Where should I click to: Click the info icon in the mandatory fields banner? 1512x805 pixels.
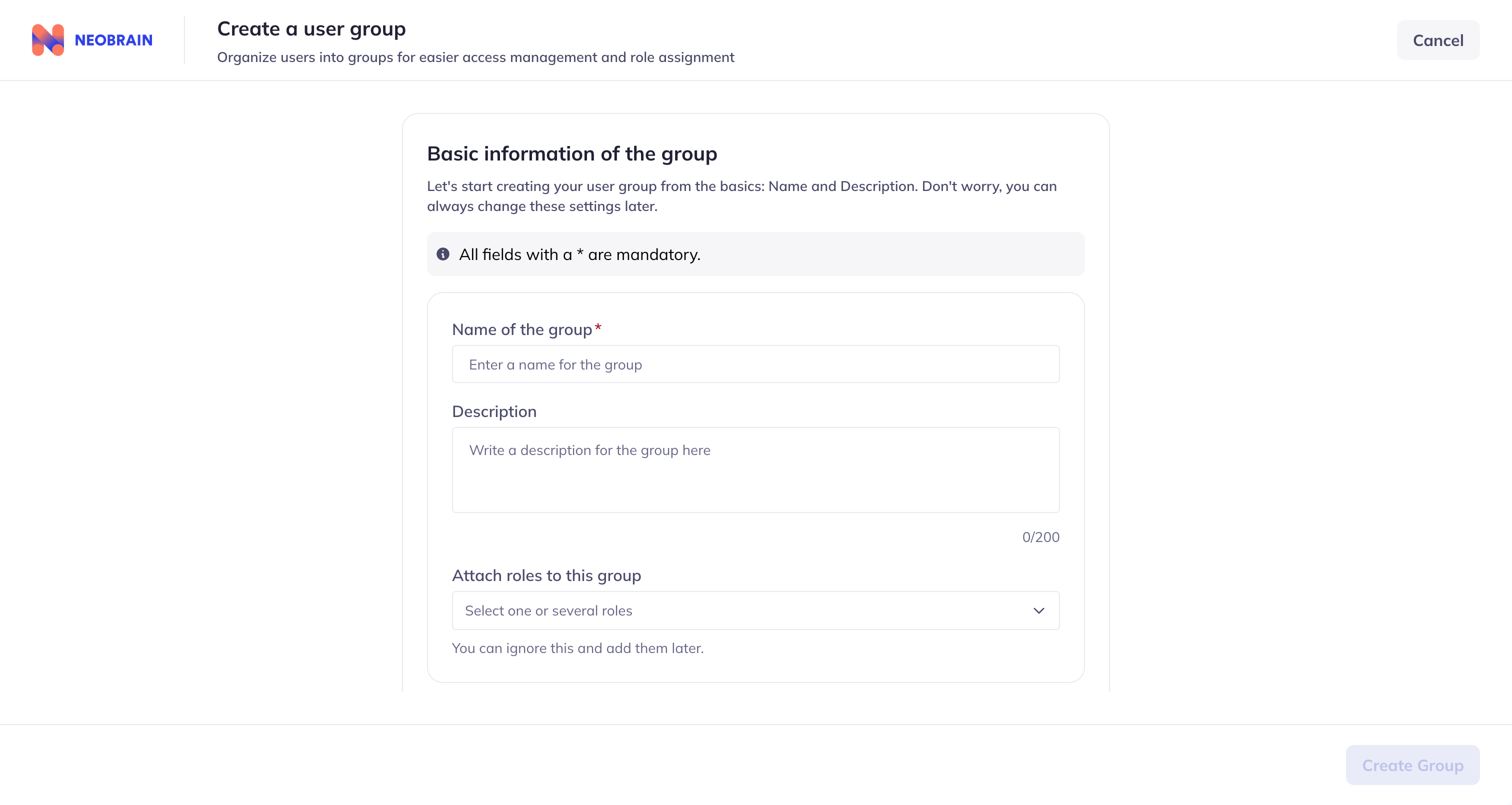click(x=443, y=254)
